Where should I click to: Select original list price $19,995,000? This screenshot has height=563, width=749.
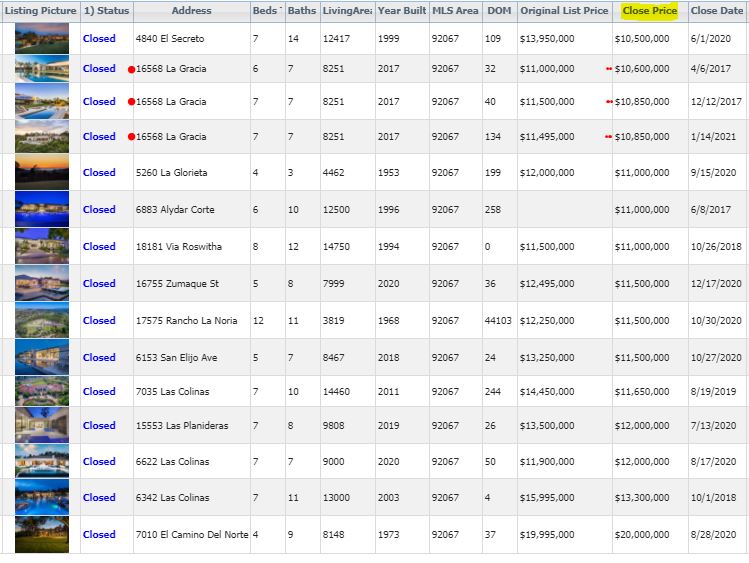click(547, 535)
